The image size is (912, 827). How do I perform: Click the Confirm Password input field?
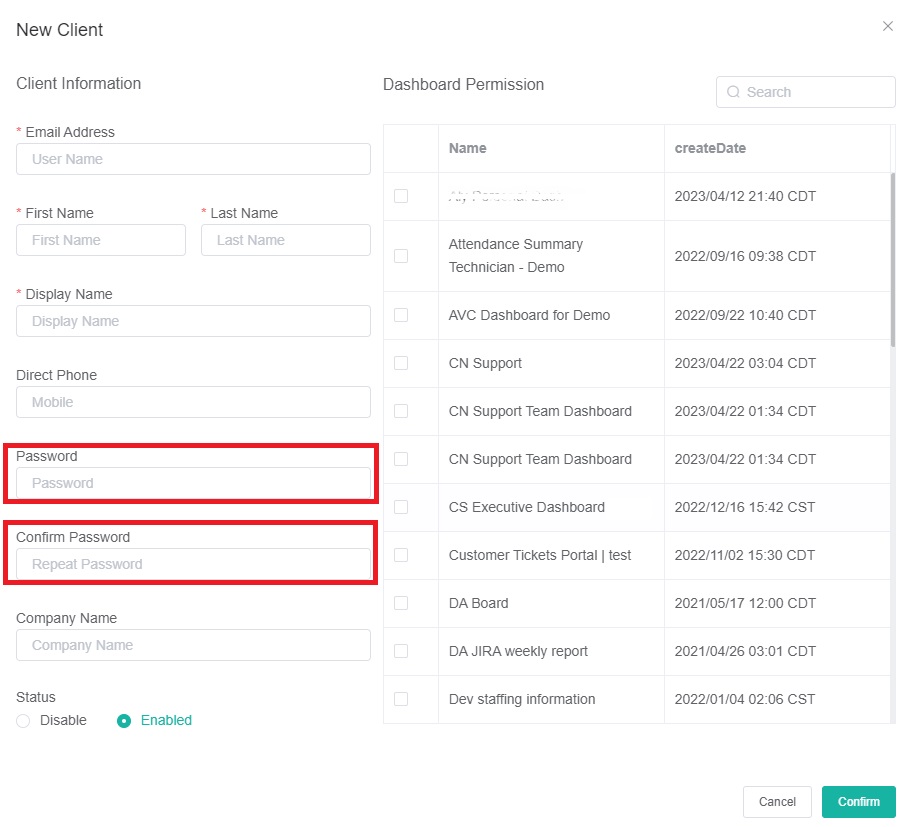pos(193,563)
